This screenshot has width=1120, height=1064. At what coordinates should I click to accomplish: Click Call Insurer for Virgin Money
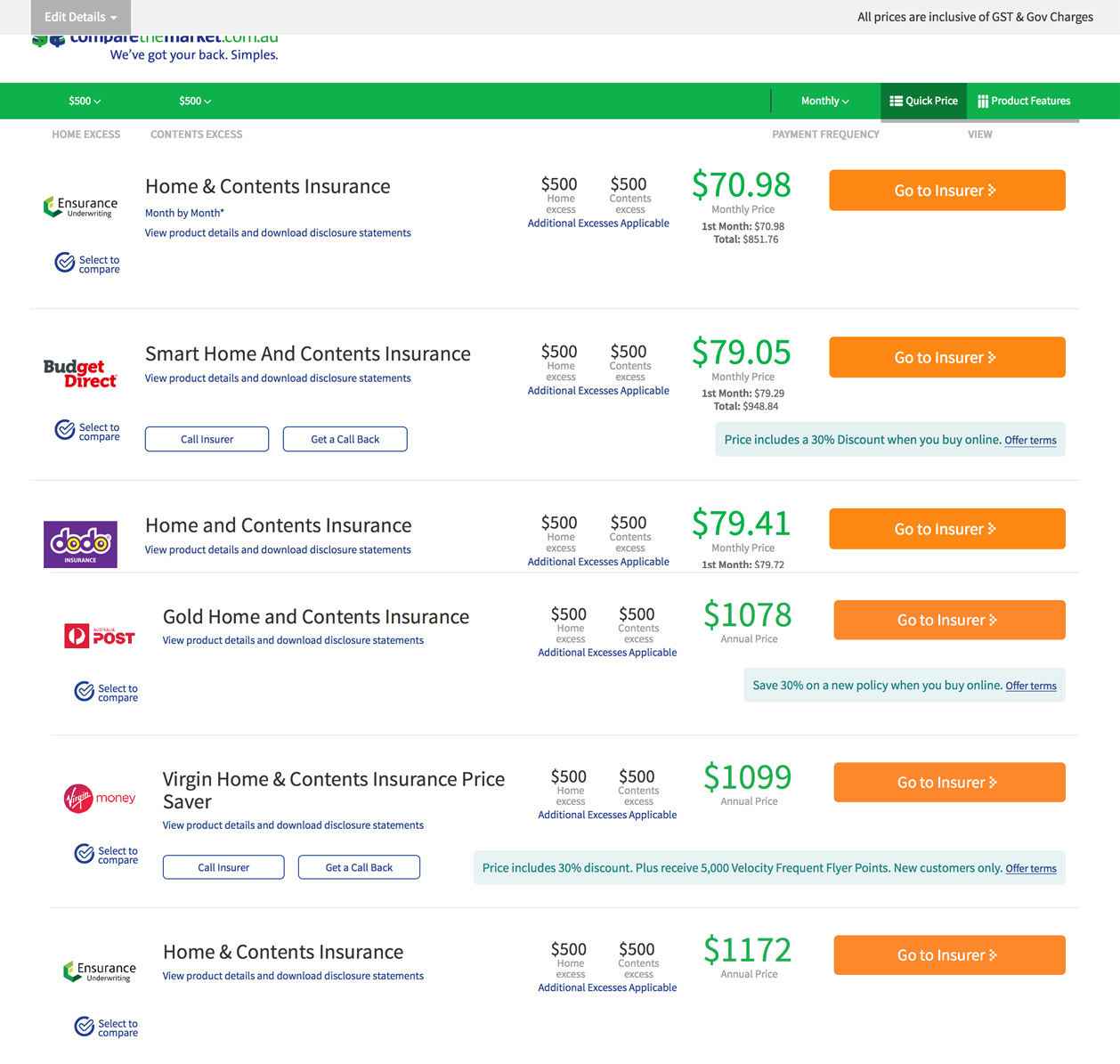(223, 867)
